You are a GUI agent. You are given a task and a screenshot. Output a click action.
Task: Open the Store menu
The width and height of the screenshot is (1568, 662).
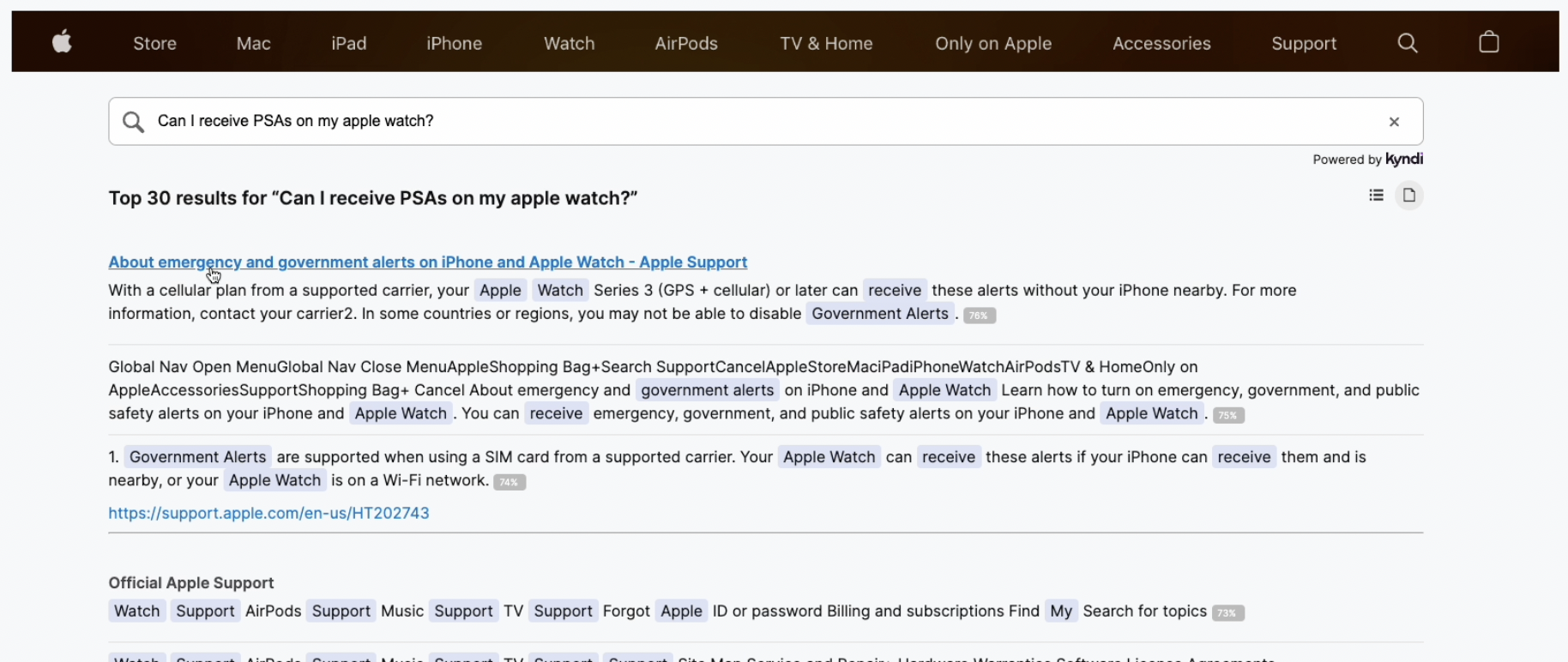(155, 43)
